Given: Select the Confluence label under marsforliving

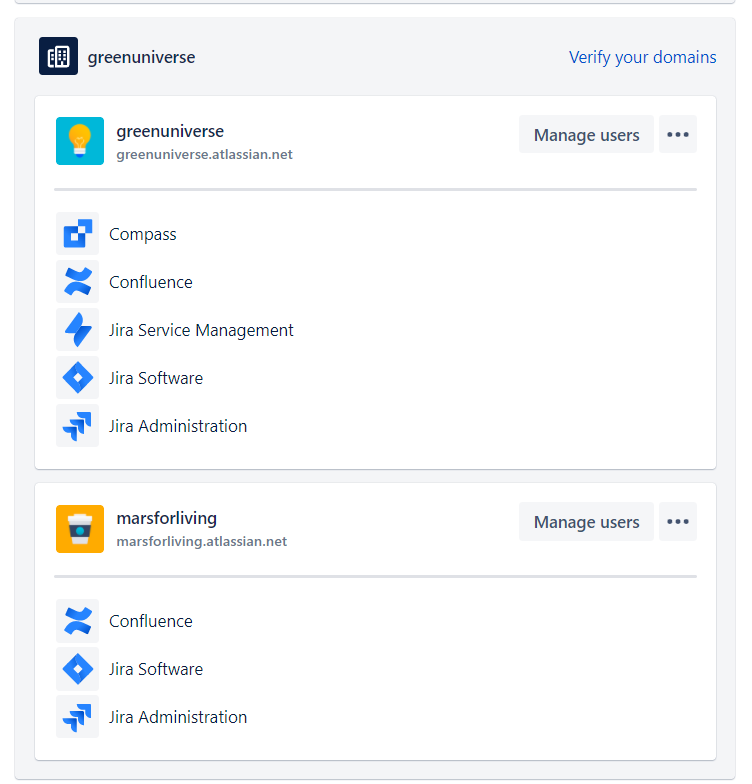Looking at the screenshot, I should [150, 621].
